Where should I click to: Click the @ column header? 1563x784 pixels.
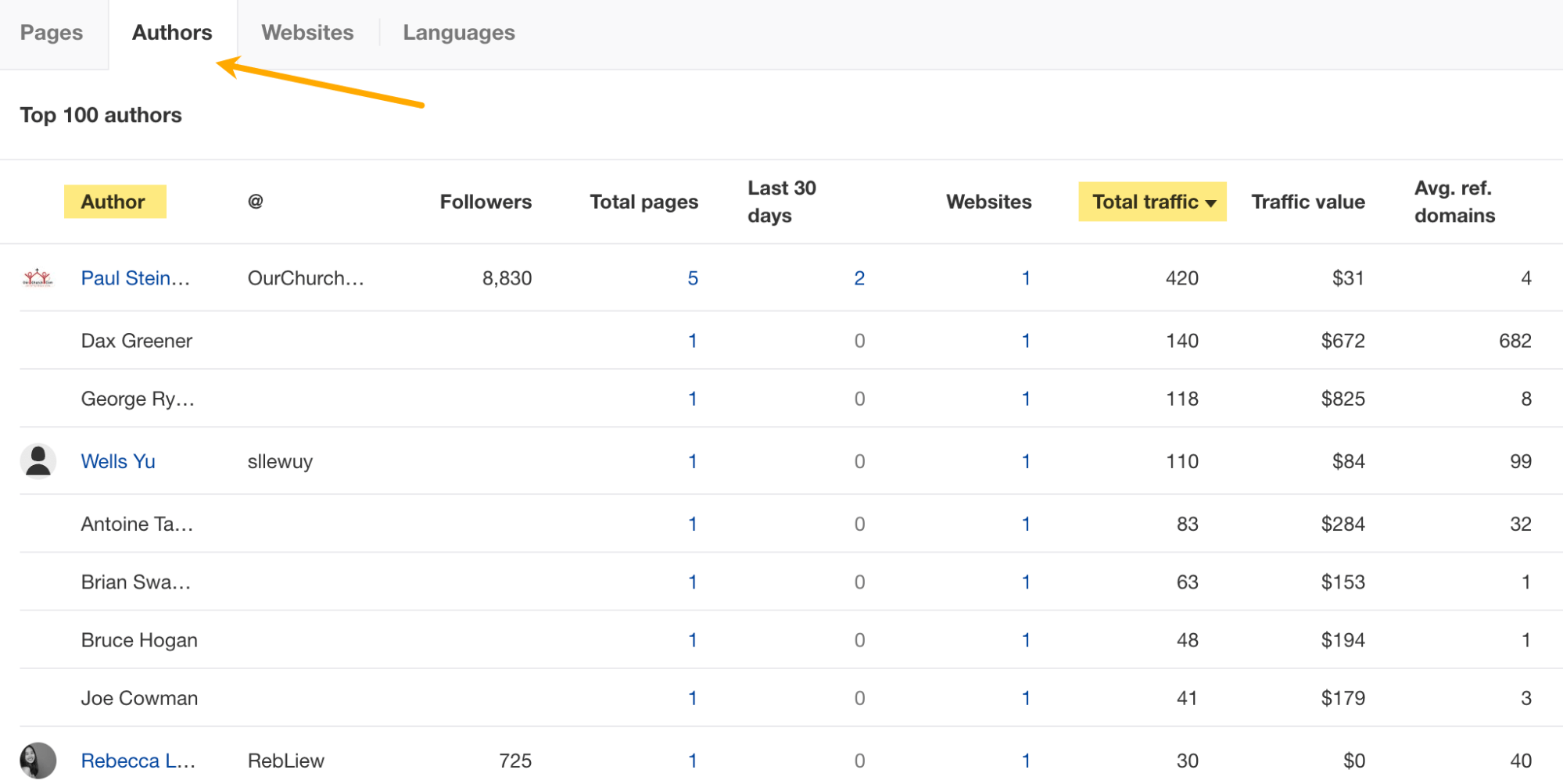click(255, 201)
